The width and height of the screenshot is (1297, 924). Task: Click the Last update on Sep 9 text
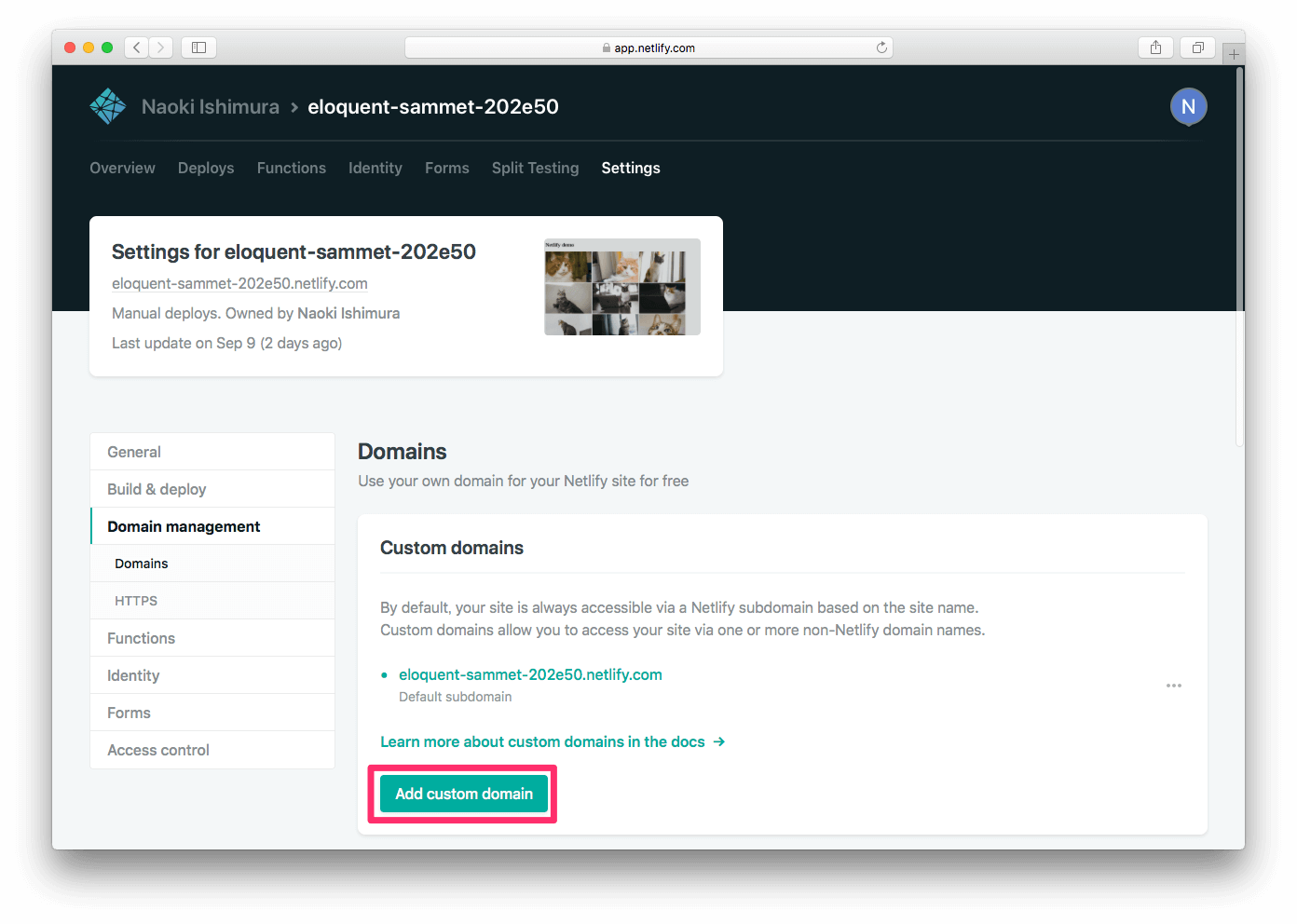[226, 343]
